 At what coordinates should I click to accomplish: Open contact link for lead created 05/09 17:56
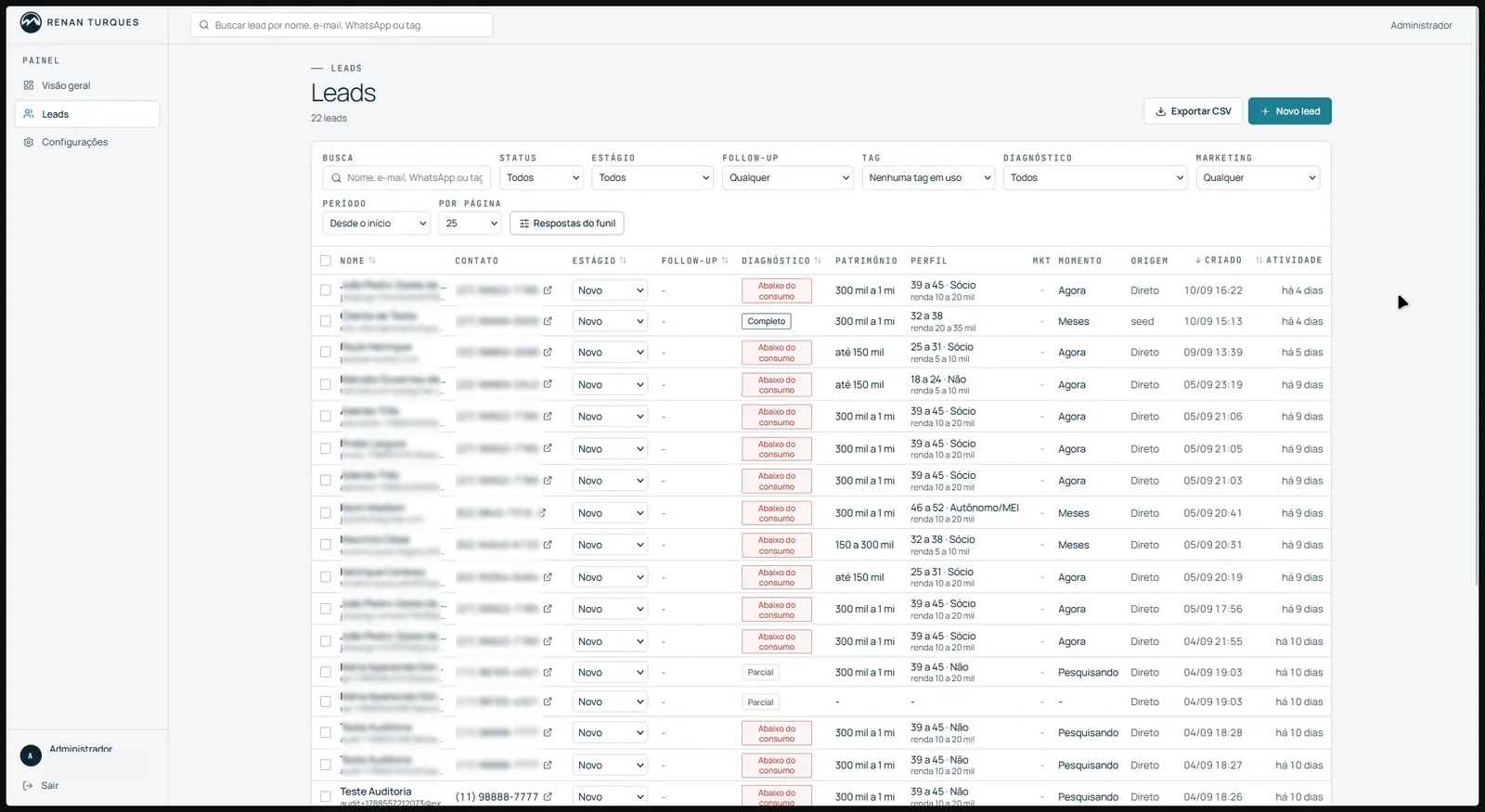tap(548, 609)
